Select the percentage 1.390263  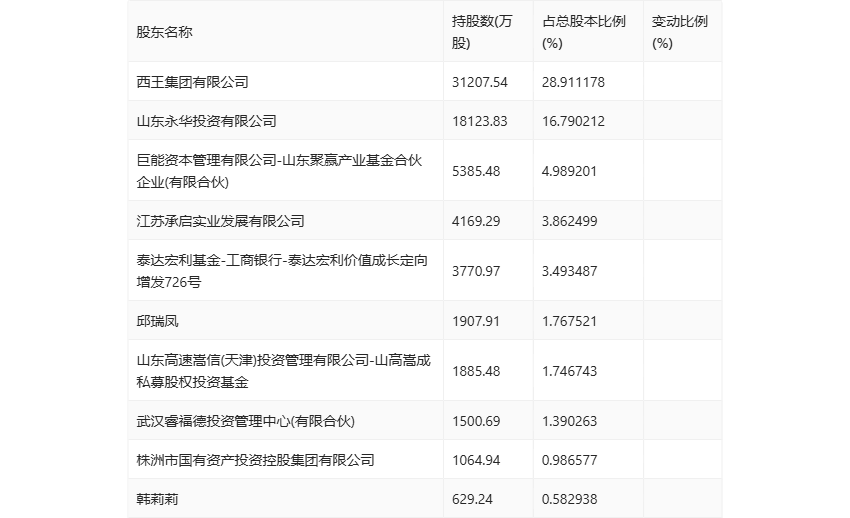click(569, 422)
